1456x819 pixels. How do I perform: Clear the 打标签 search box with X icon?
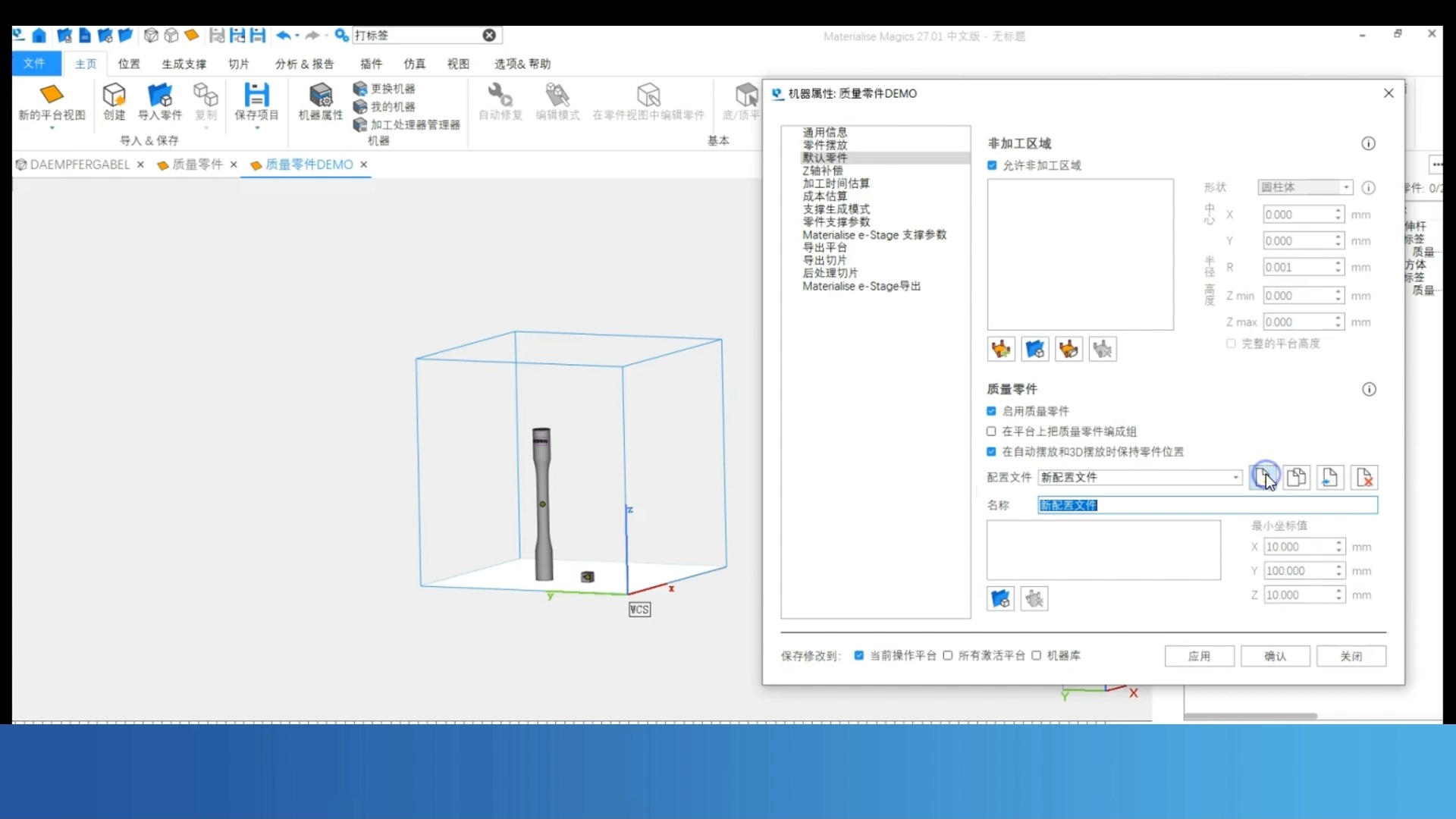[489, 36]
